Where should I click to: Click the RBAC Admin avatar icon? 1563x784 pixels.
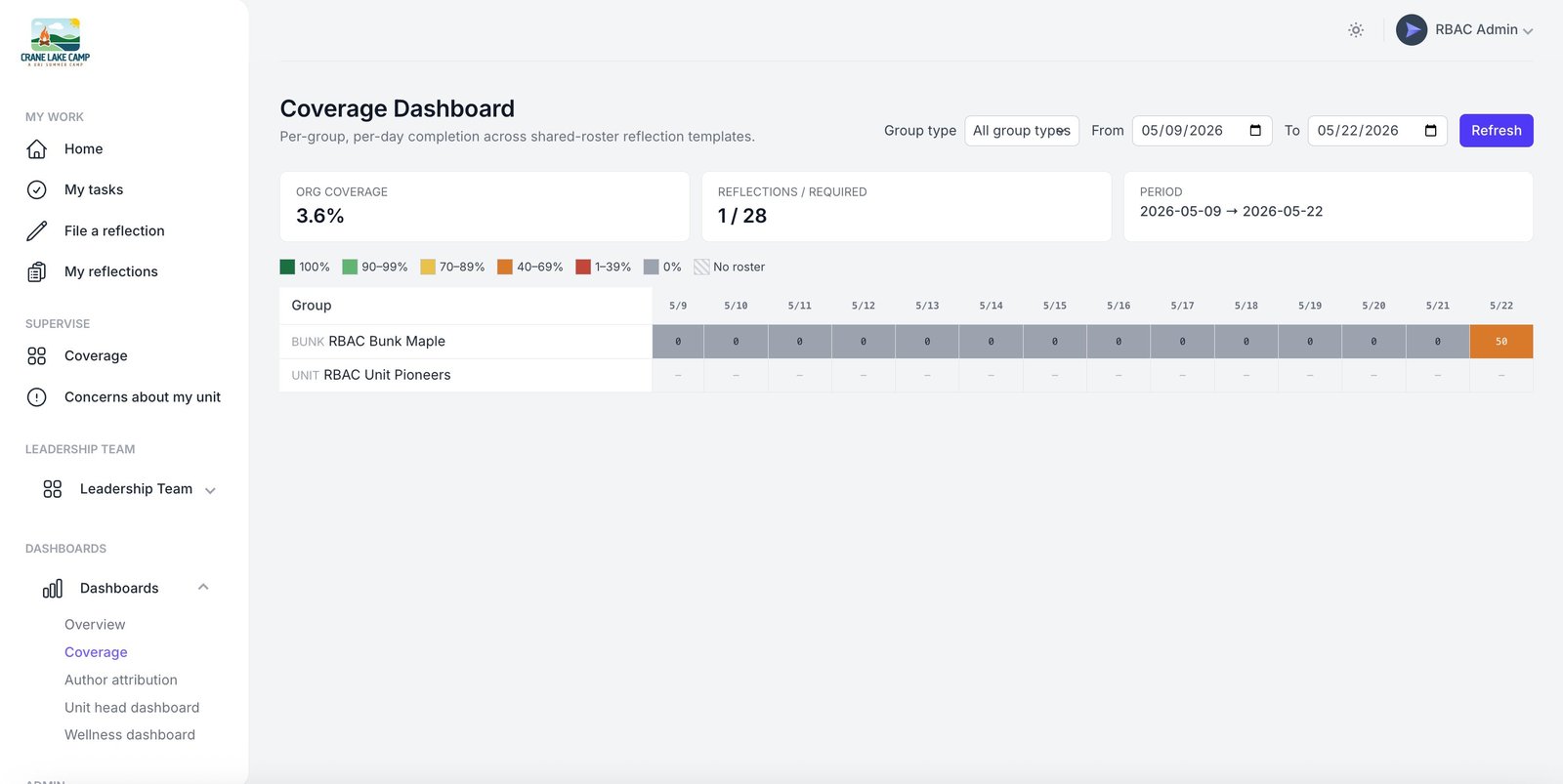click(x=1412, y=30)
